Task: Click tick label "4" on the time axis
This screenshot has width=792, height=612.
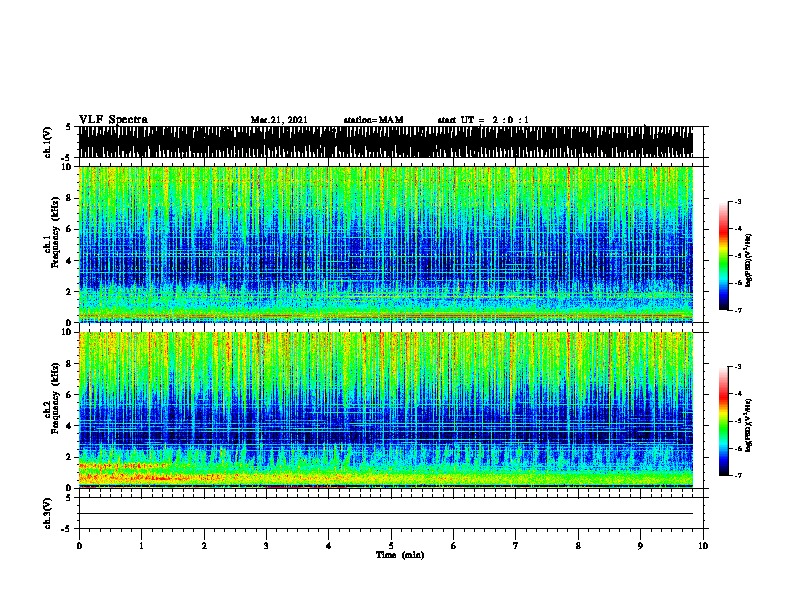Action: 328,546
